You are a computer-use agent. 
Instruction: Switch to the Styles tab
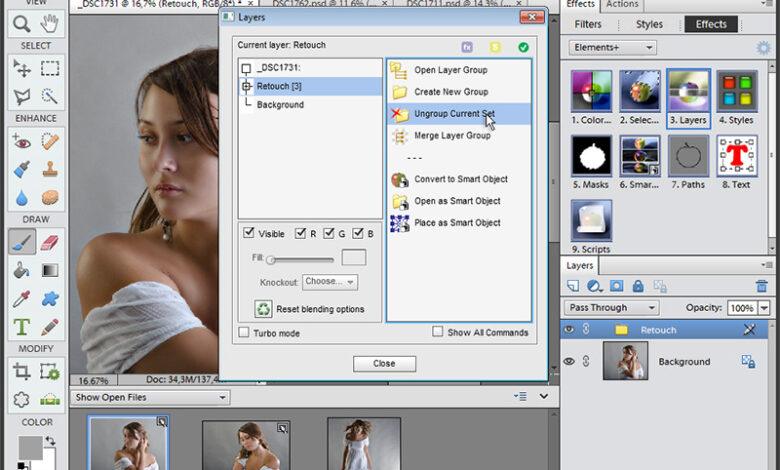[x=651, y=24]
